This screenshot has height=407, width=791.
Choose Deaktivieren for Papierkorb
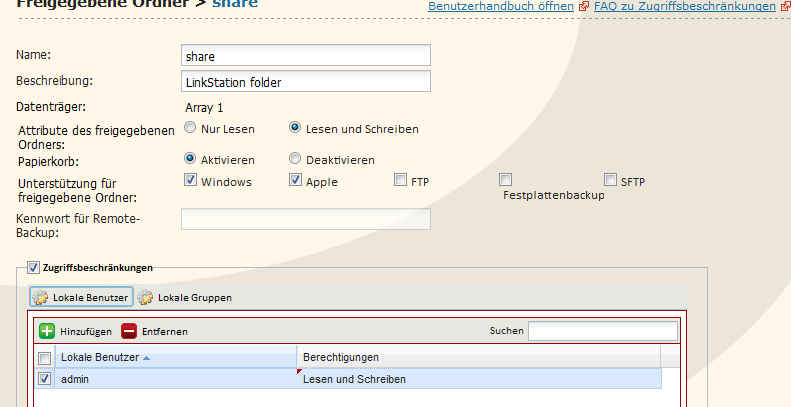tap(295, 159)
